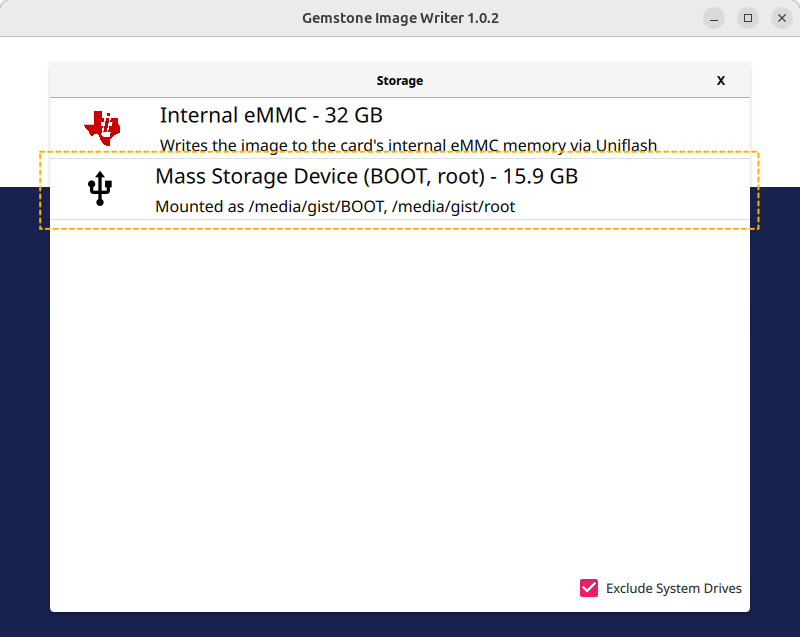The width and height of the screenshot is (800, 637).
Task: Untick the pink Exclude System Drives checkbox
Action: [589, 588]
